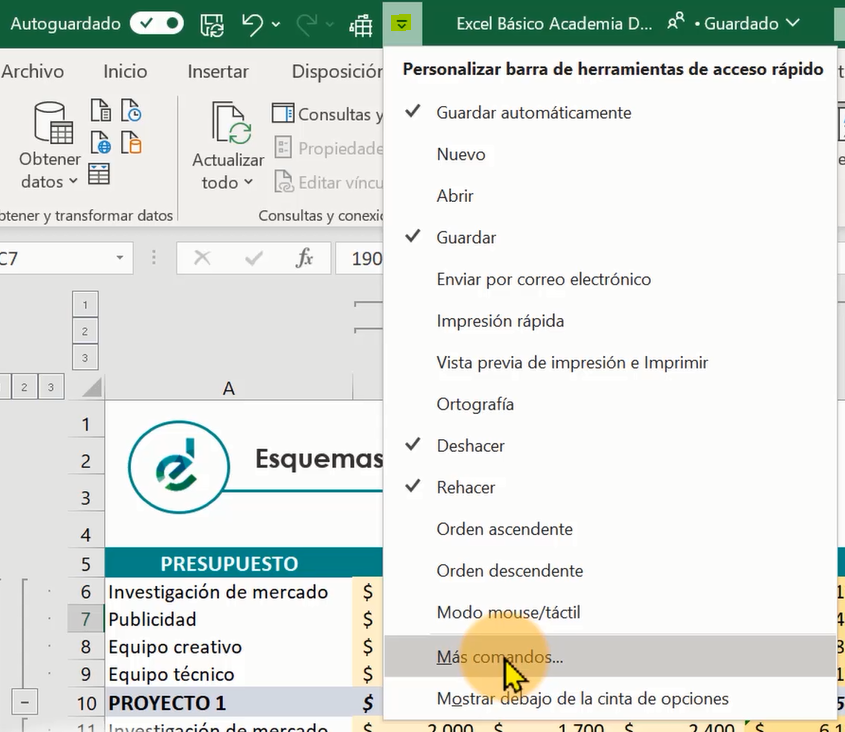Click the cancel X in formula bar
The height and width of the screenshot is (732, 845).
202,258
